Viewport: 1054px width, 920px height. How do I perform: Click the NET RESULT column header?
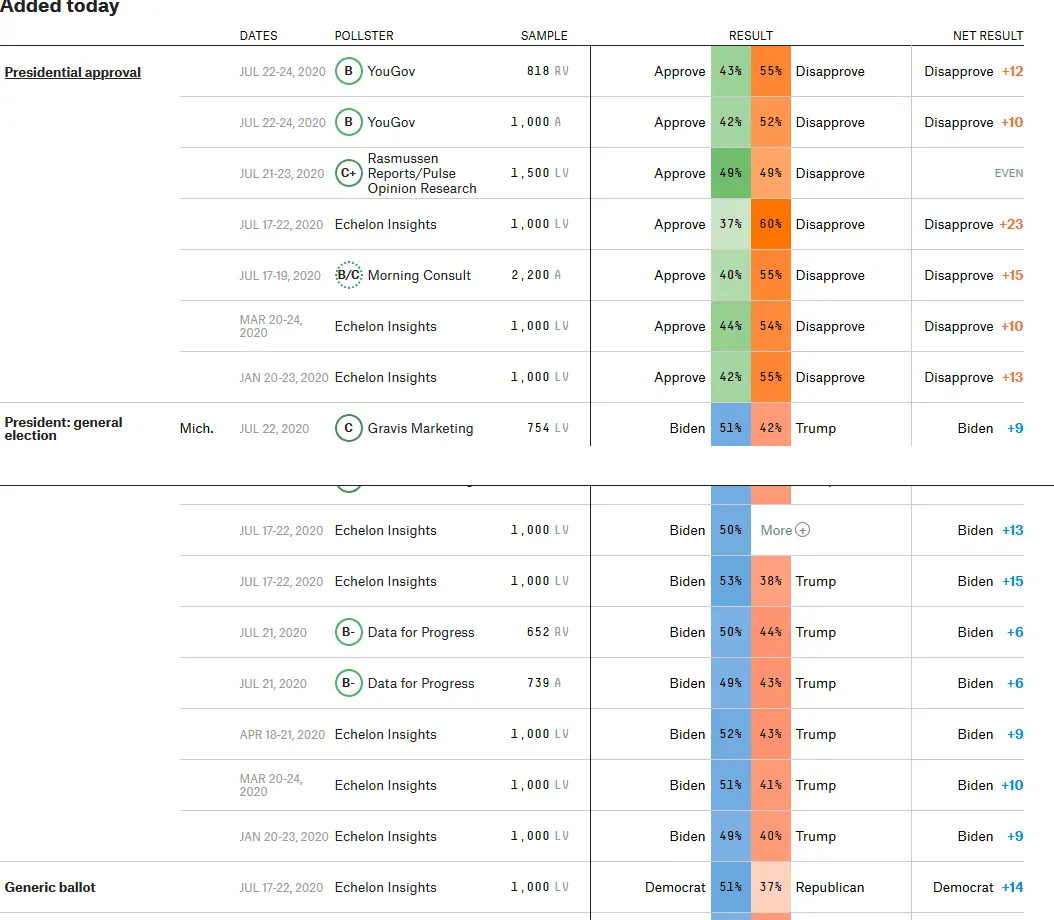[987, 36]
